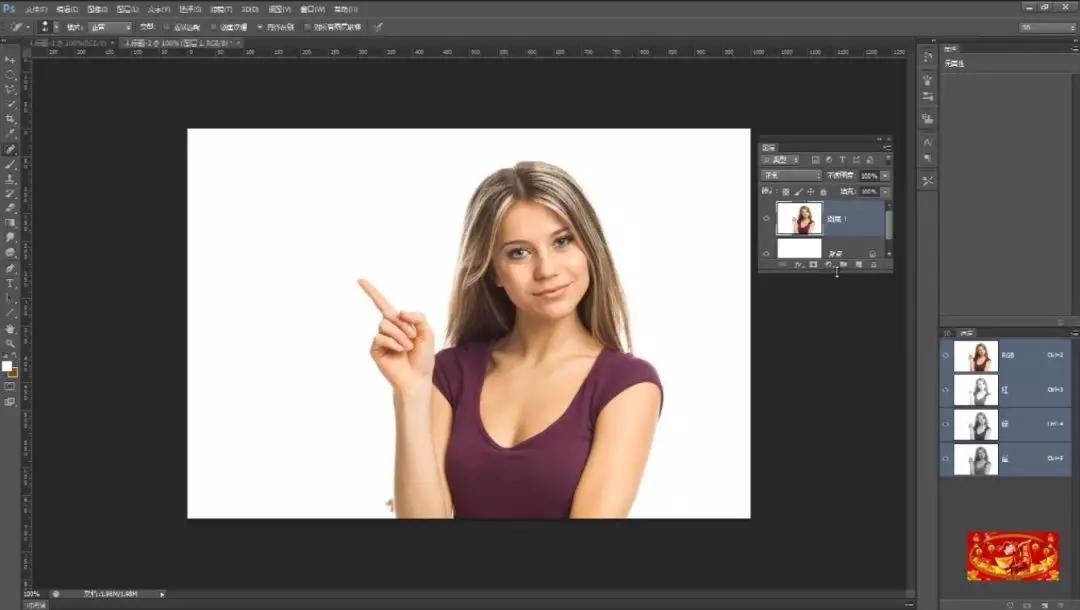Viewport: 1080px width, 610px height.
Task: Delete layer trash icon
Action: pos(874,265)
